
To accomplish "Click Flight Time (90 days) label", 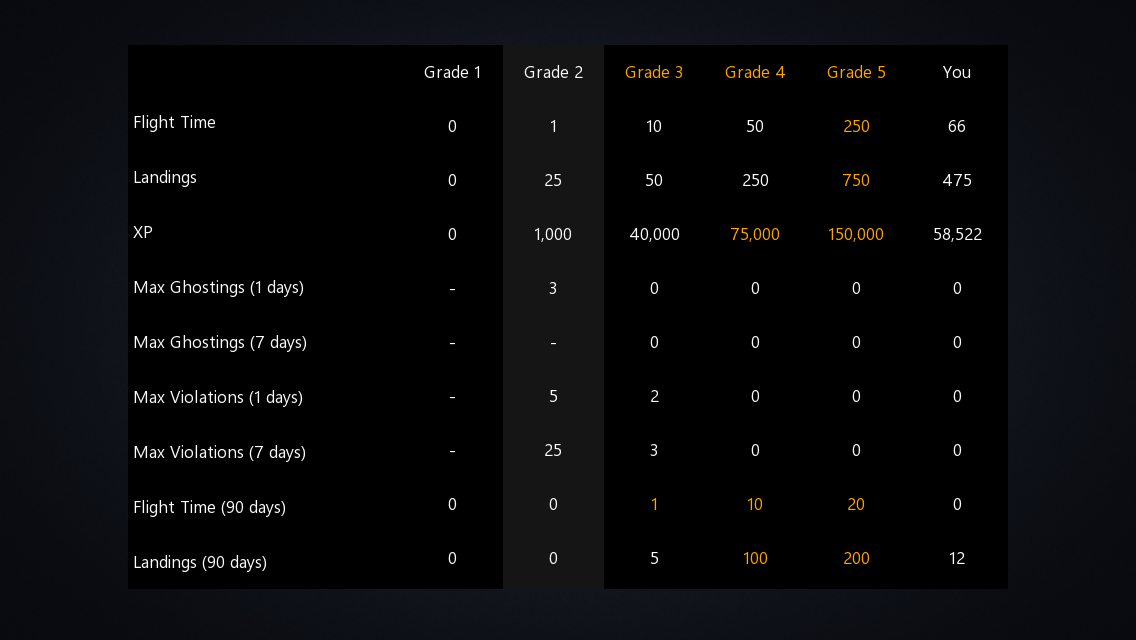I will tap(209, 507).
